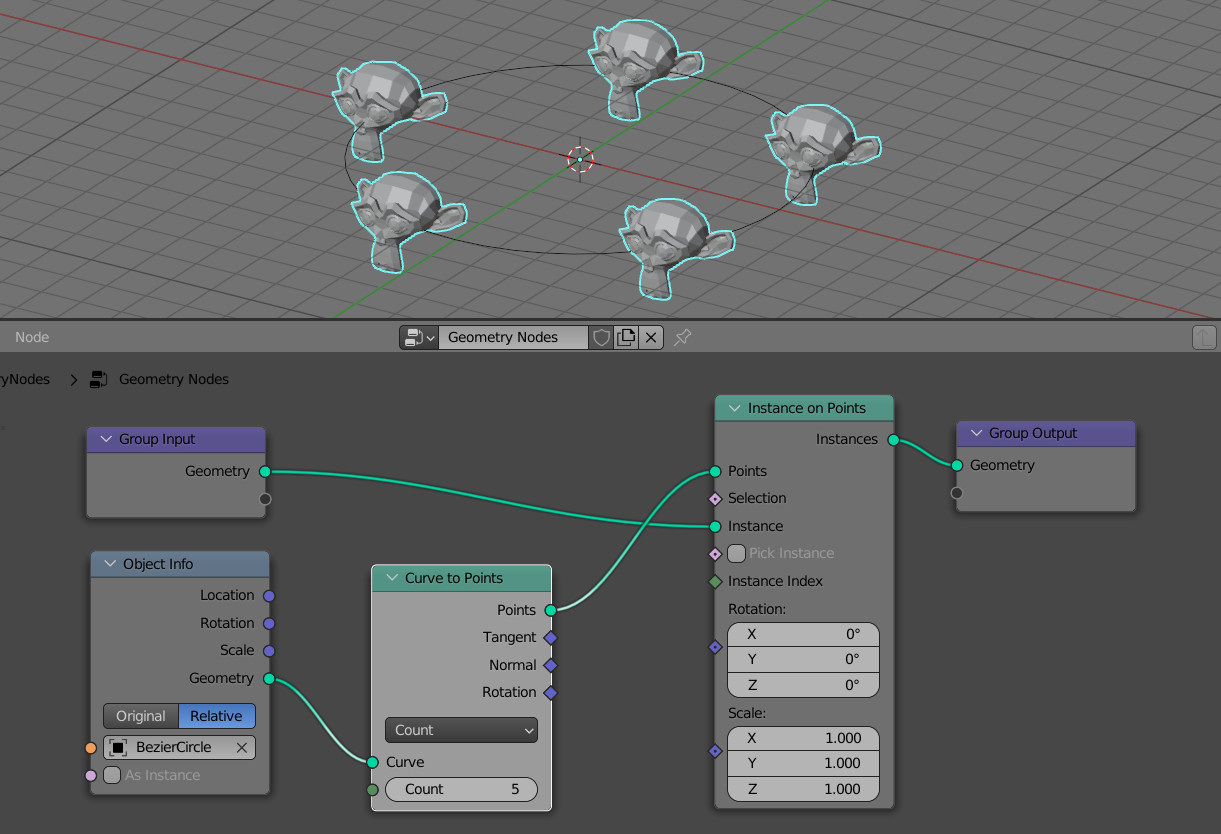Click the orange object socket beside BezierCircle
The image size is (1221, 834).
91,747
